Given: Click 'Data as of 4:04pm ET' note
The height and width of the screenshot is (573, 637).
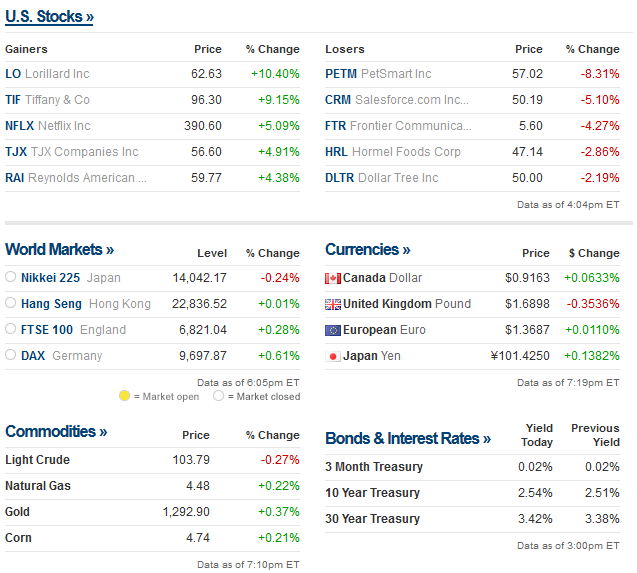Looking at the screenshot, I should coord(568,205).
